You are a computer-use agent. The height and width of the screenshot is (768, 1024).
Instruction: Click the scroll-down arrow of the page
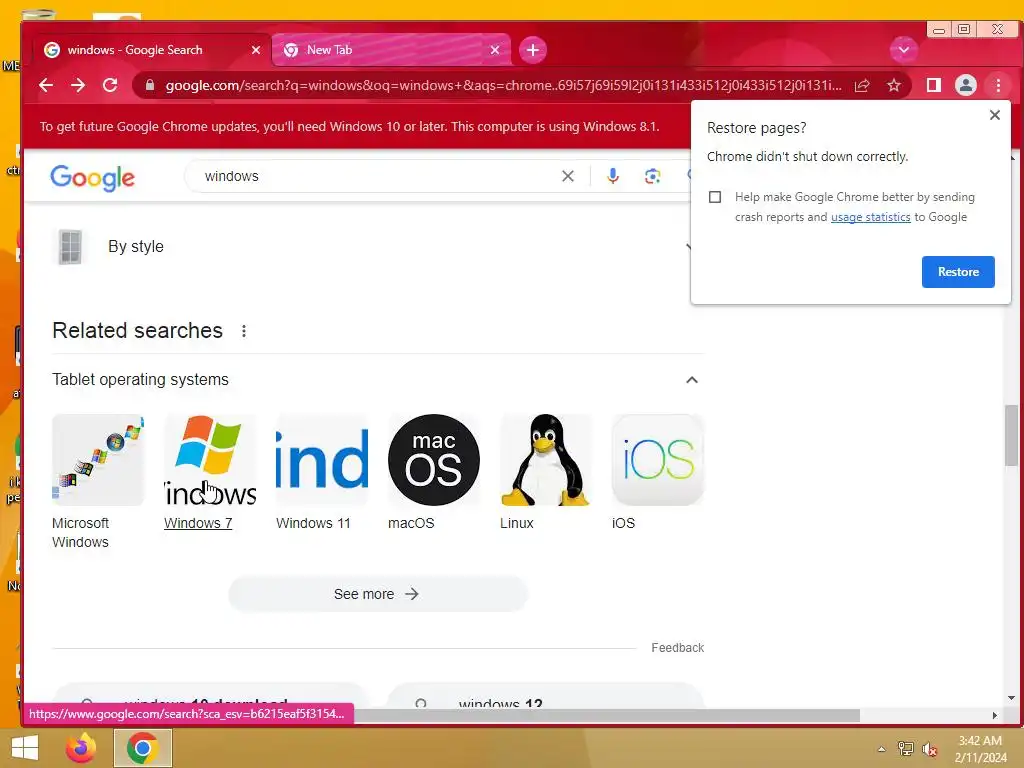coord(1011,698)
